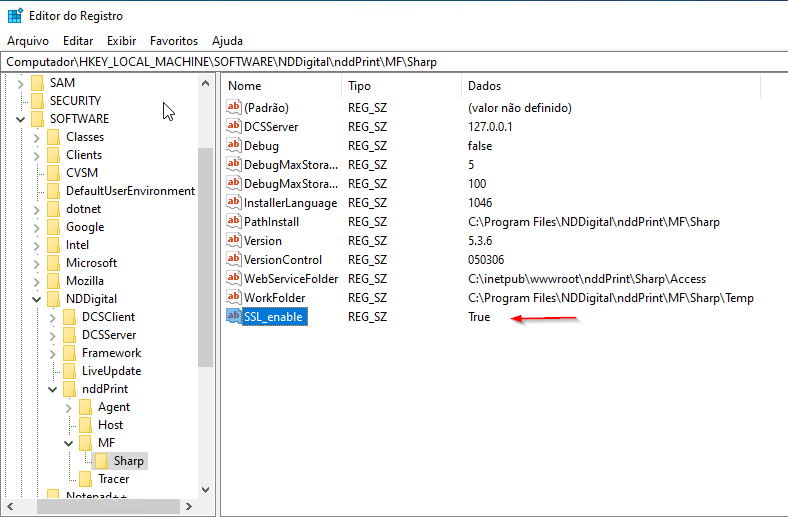Select the Tracer key in tree

click(113, 479)
